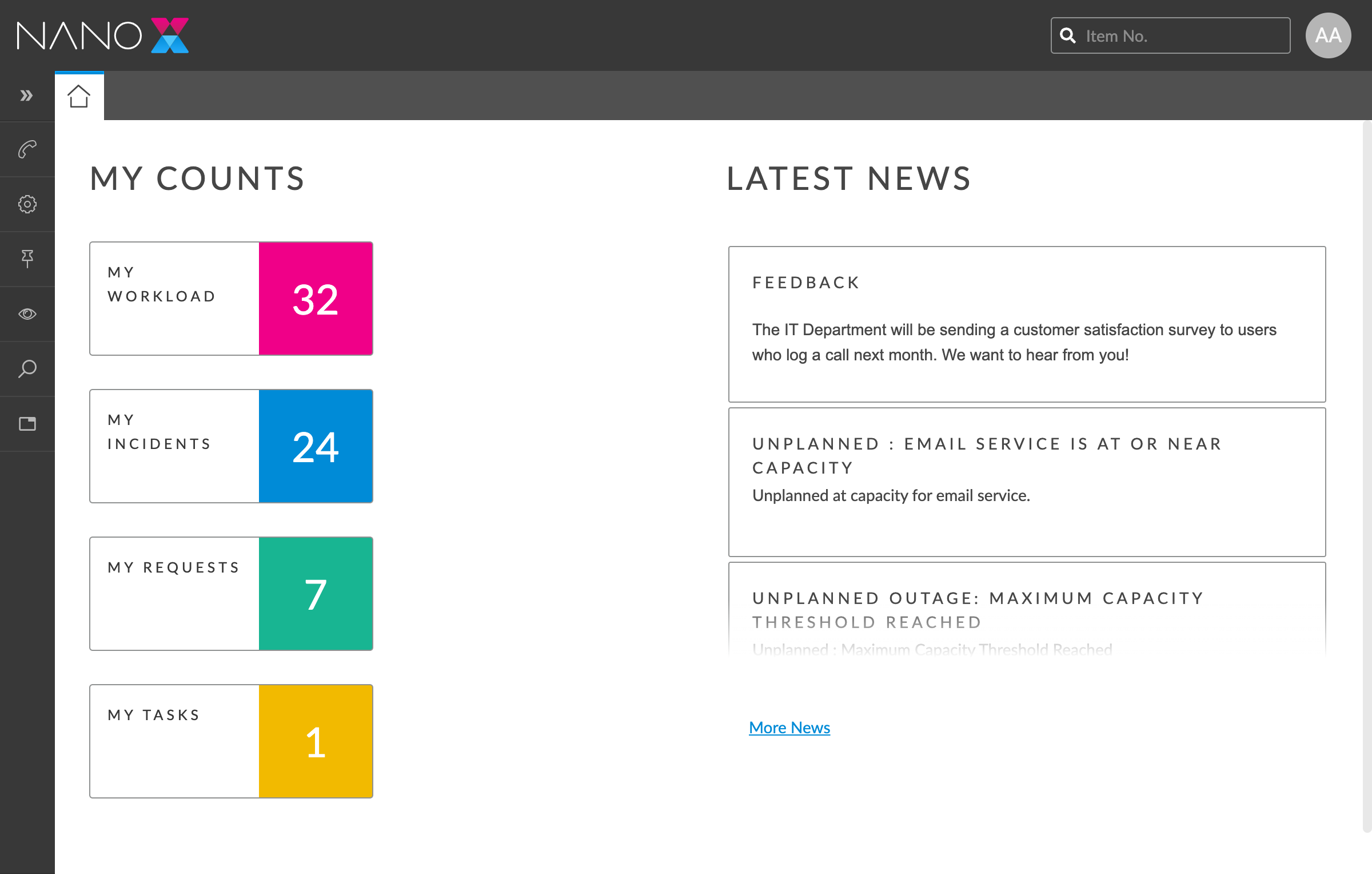Click the page vertical scrollbar

coord(1367,476)
